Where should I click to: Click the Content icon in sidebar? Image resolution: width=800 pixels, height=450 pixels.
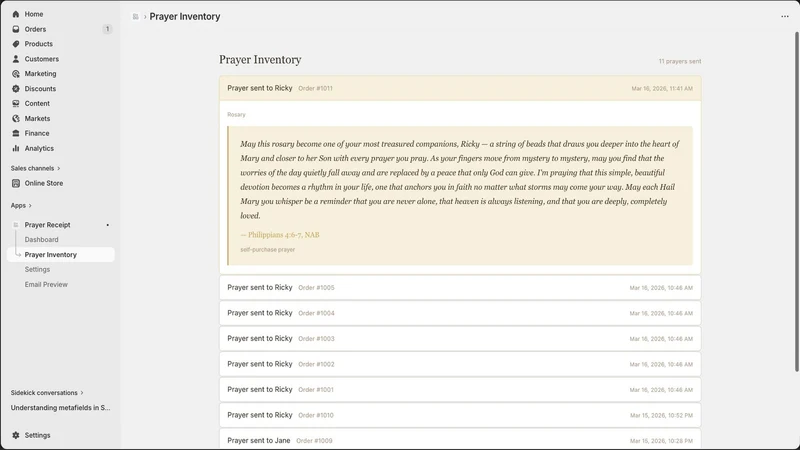point(16,103)
